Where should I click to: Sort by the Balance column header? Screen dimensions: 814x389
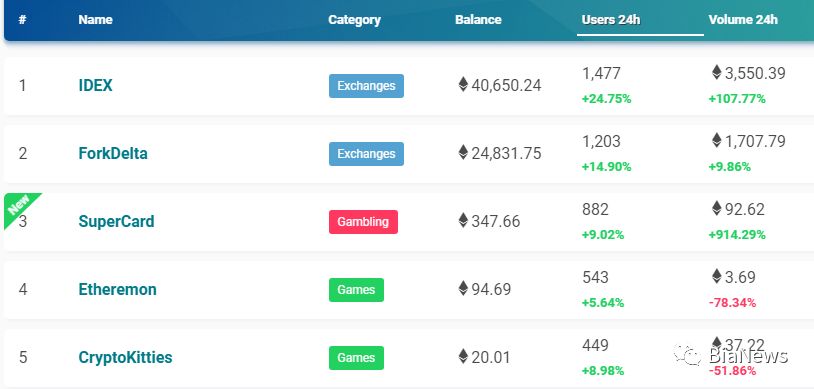point(478,20)
